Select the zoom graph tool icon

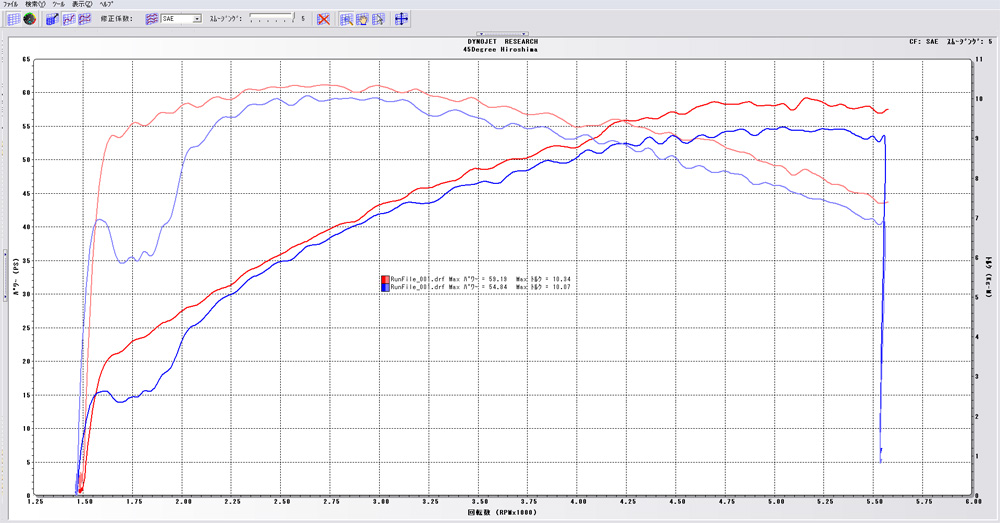pyautogui.click(x=345, y=18)
